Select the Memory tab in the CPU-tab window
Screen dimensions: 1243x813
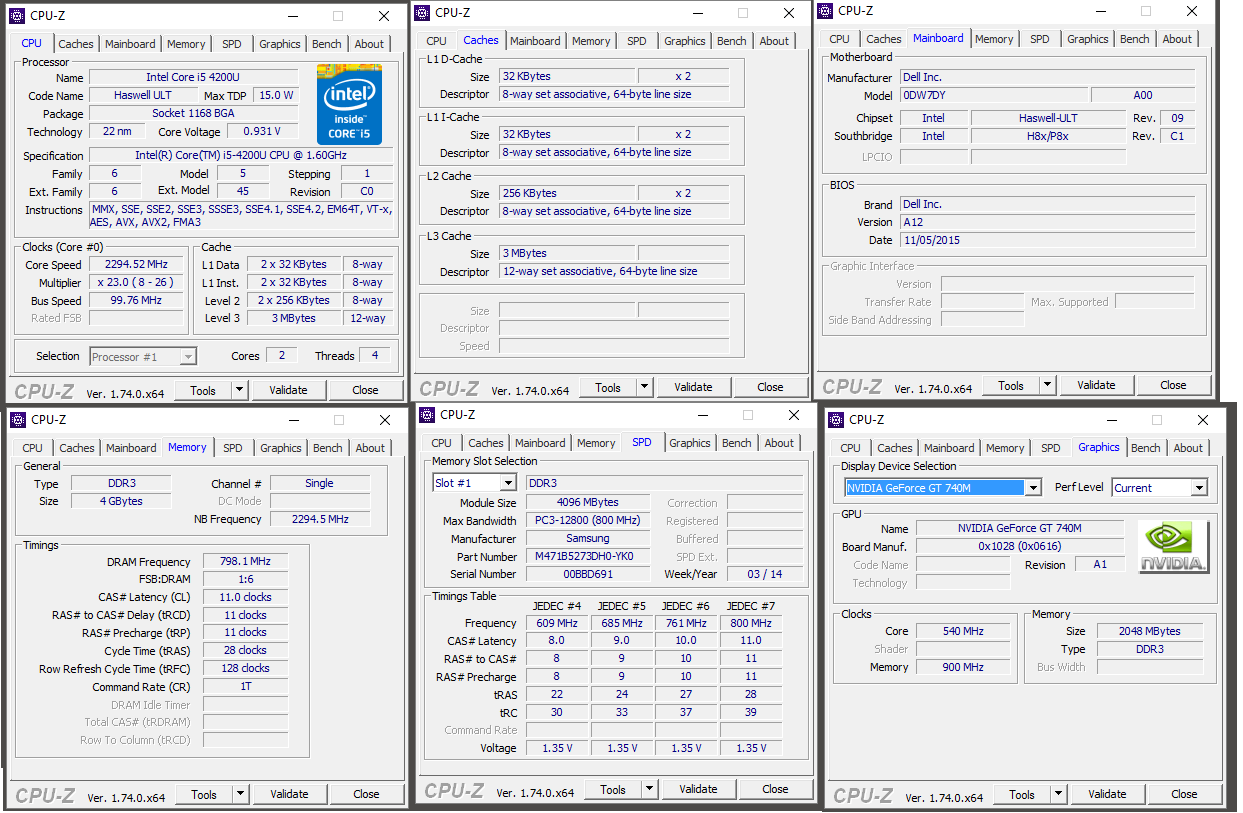[187, 44]
